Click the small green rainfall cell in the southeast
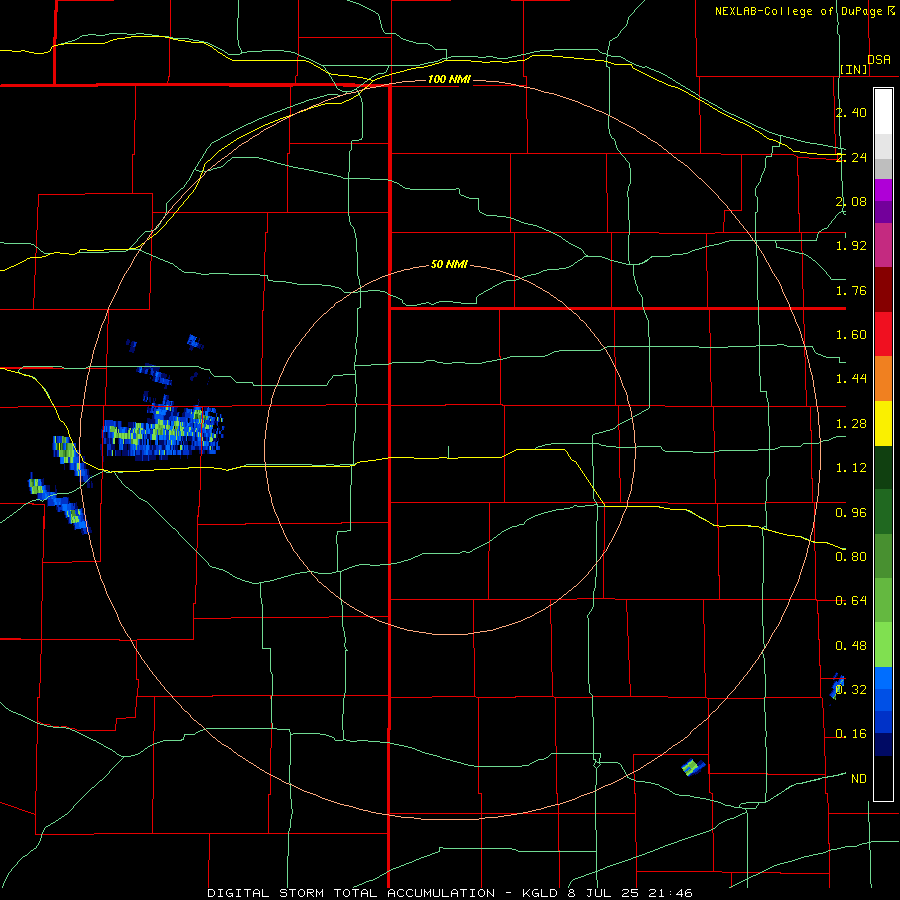 [x=693, y=767]
